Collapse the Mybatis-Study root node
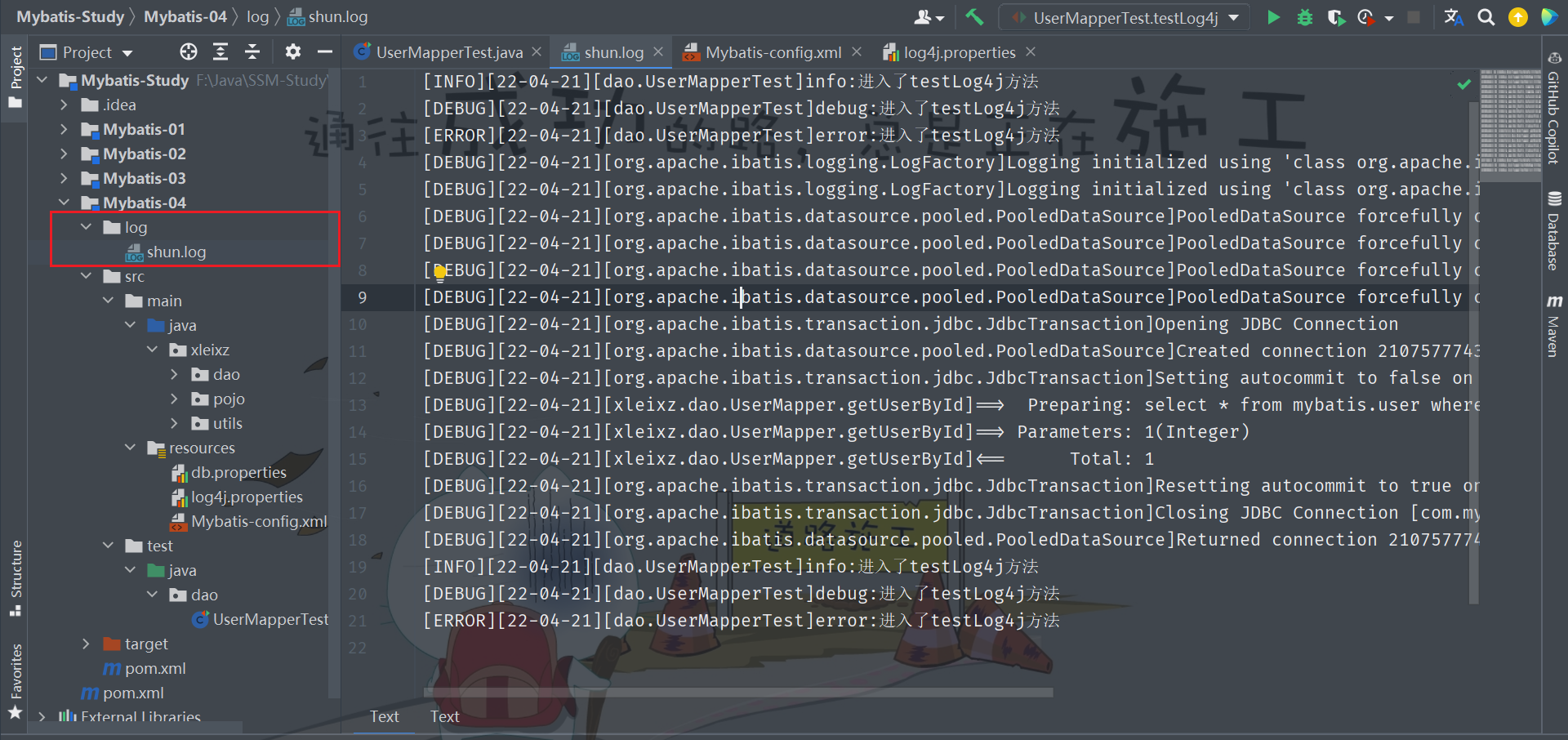This screenshot has height=740, width=1568. (x=42, y=80)
